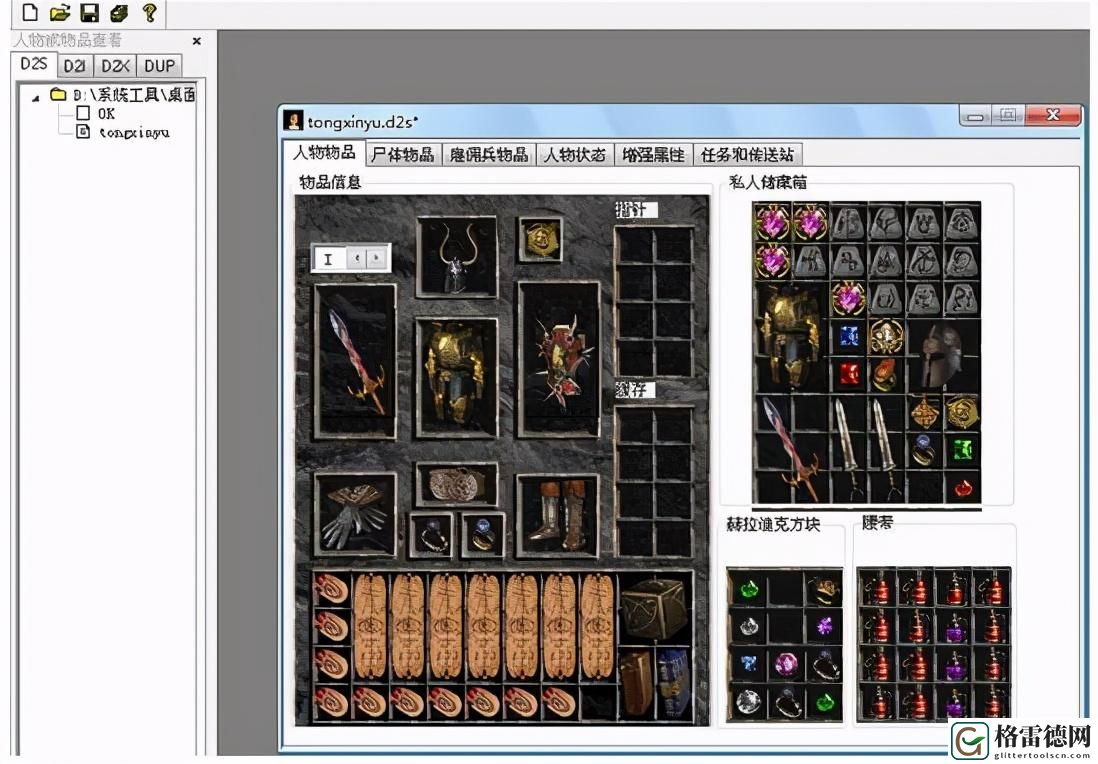The image size is (1098, 764).
Task: Open the 人物物品 tab
Action: [x=324, y=153]
